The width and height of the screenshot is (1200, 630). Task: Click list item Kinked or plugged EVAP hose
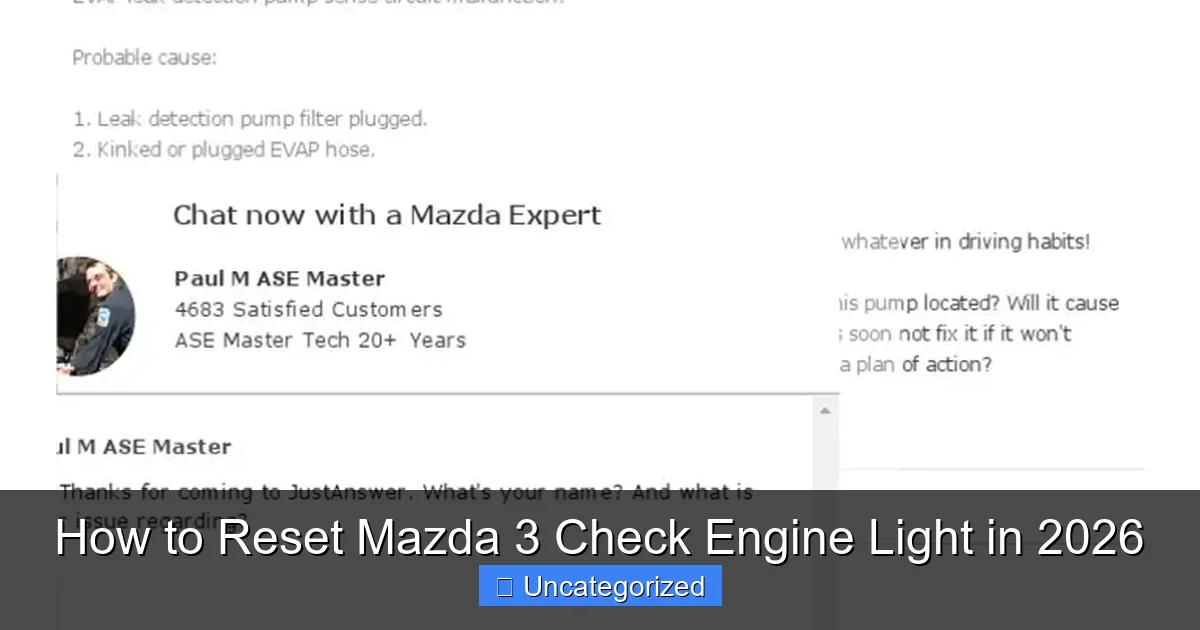224,149
